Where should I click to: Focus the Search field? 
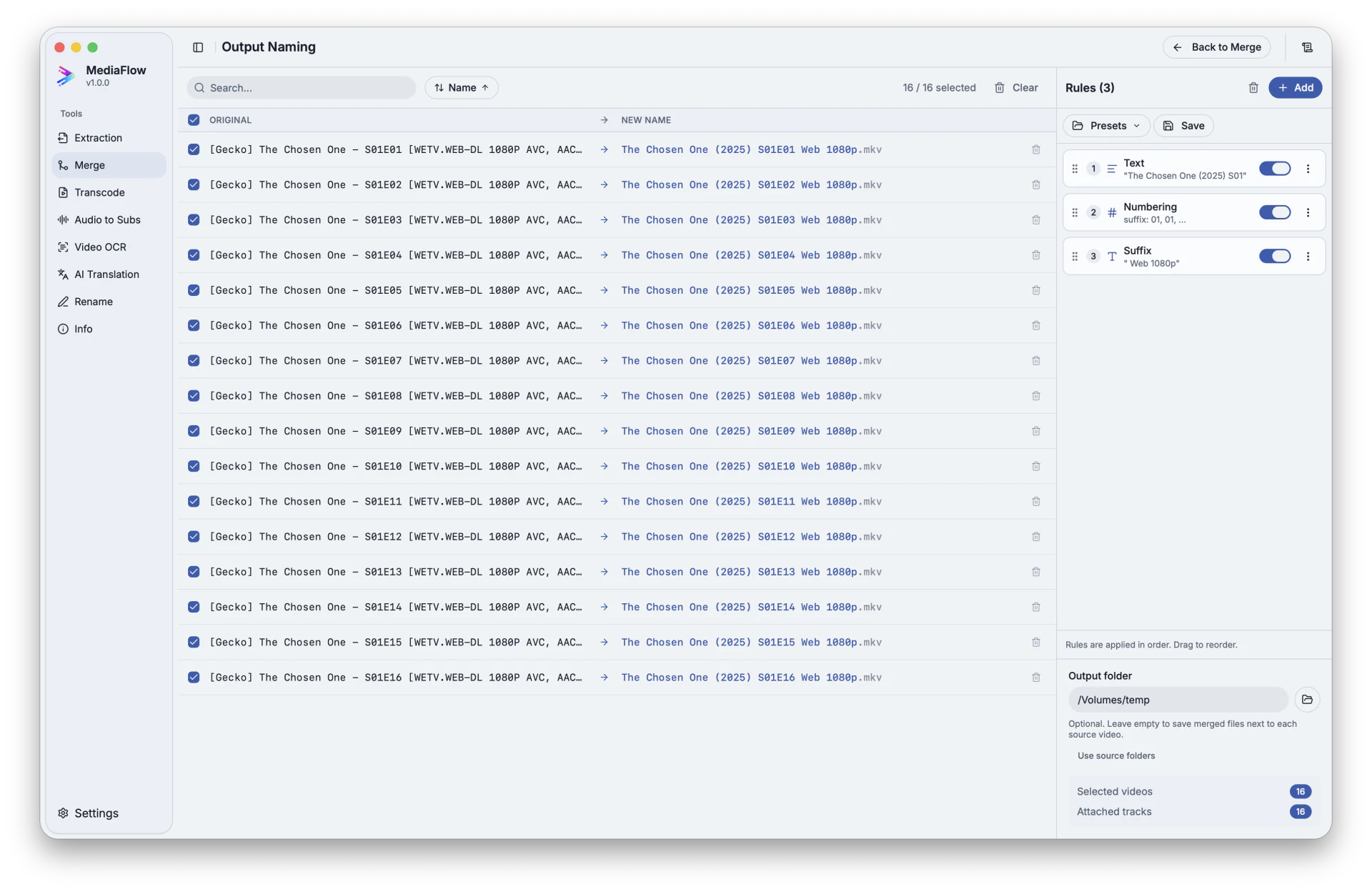(301, 88)
